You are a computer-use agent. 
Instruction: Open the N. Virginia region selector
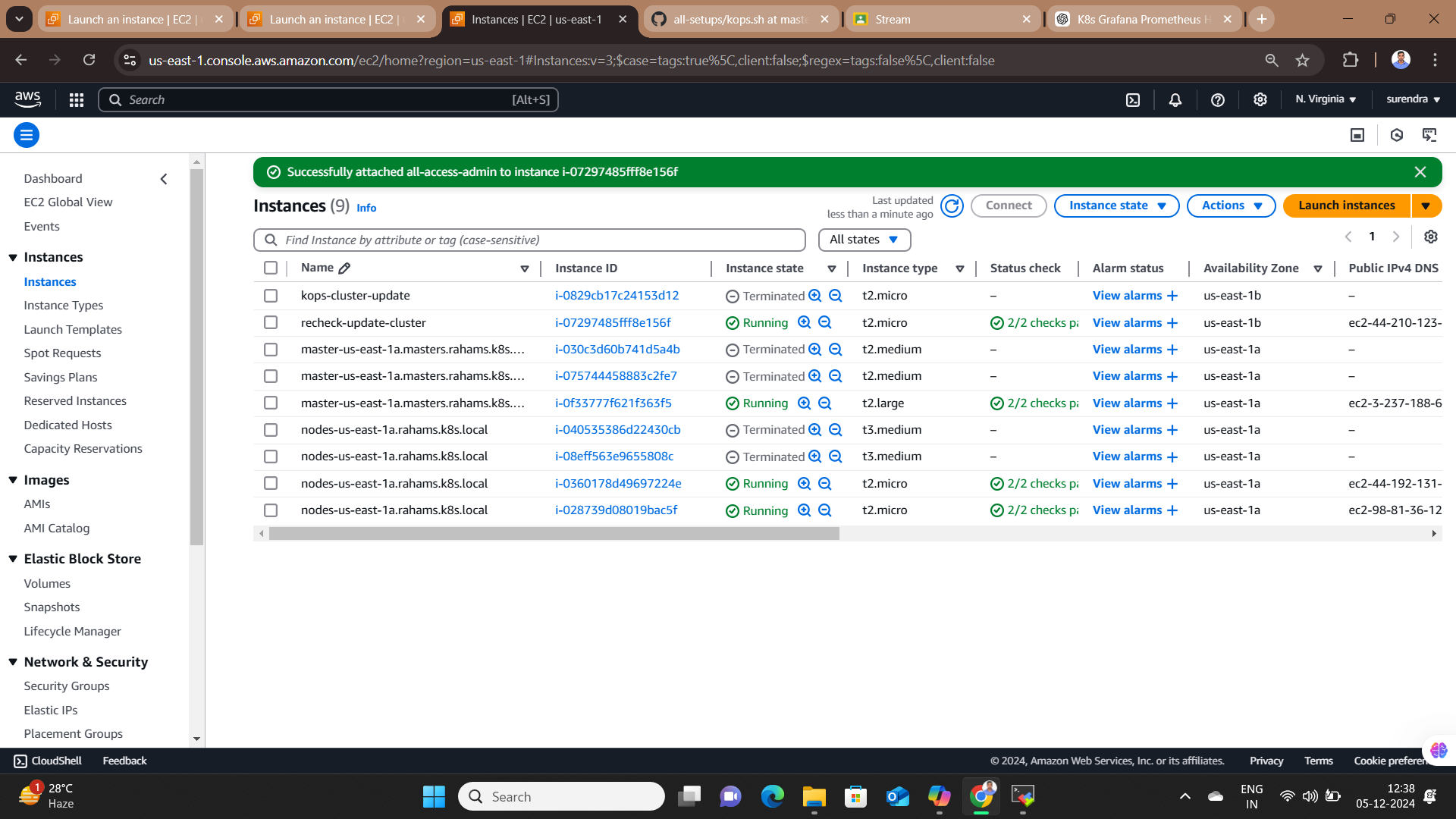(1326, 99)
